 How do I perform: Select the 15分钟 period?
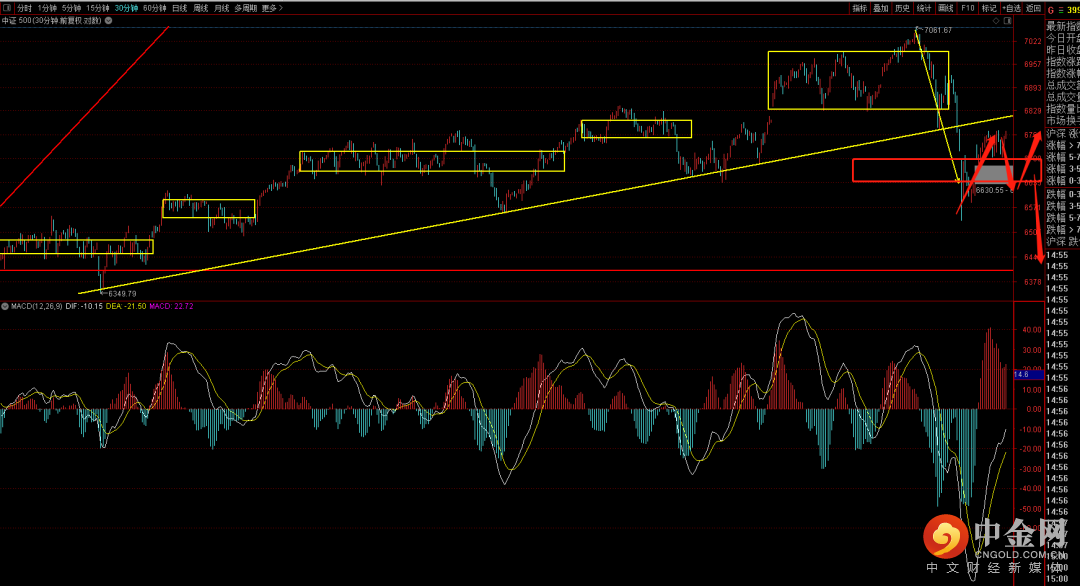98,8
